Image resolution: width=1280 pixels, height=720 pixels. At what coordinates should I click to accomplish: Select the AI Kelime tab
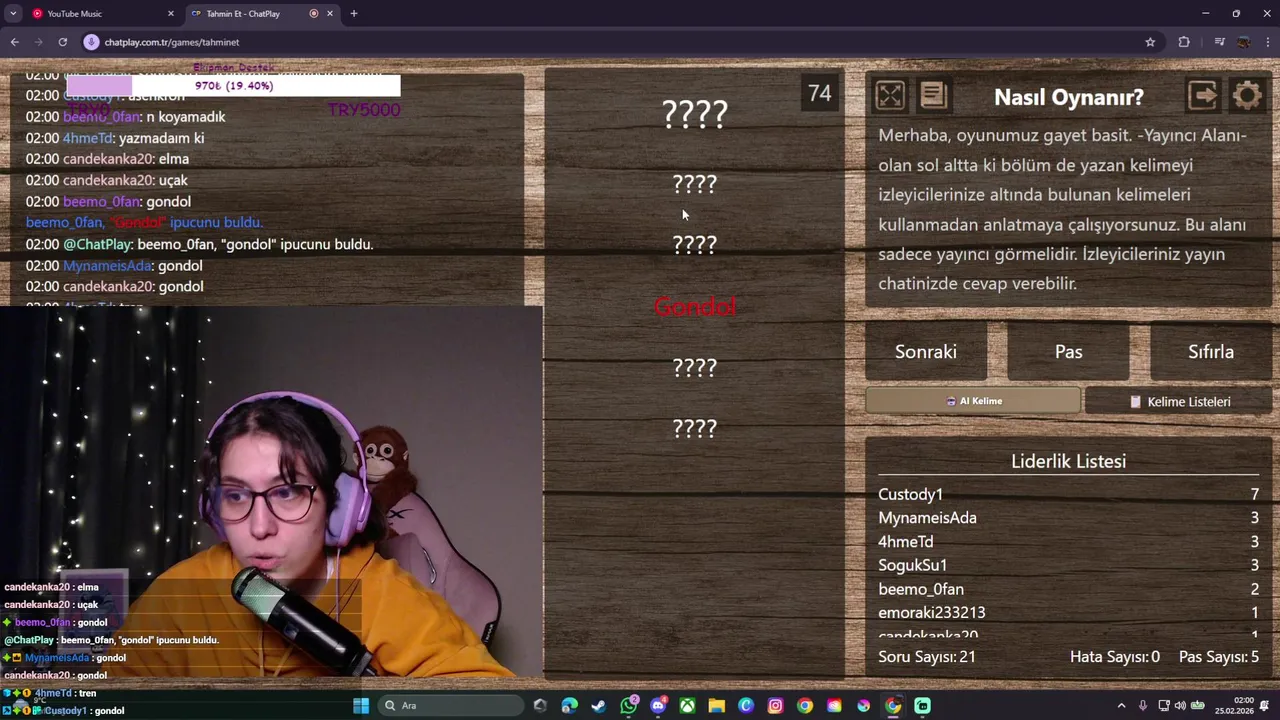coord(973,401)
